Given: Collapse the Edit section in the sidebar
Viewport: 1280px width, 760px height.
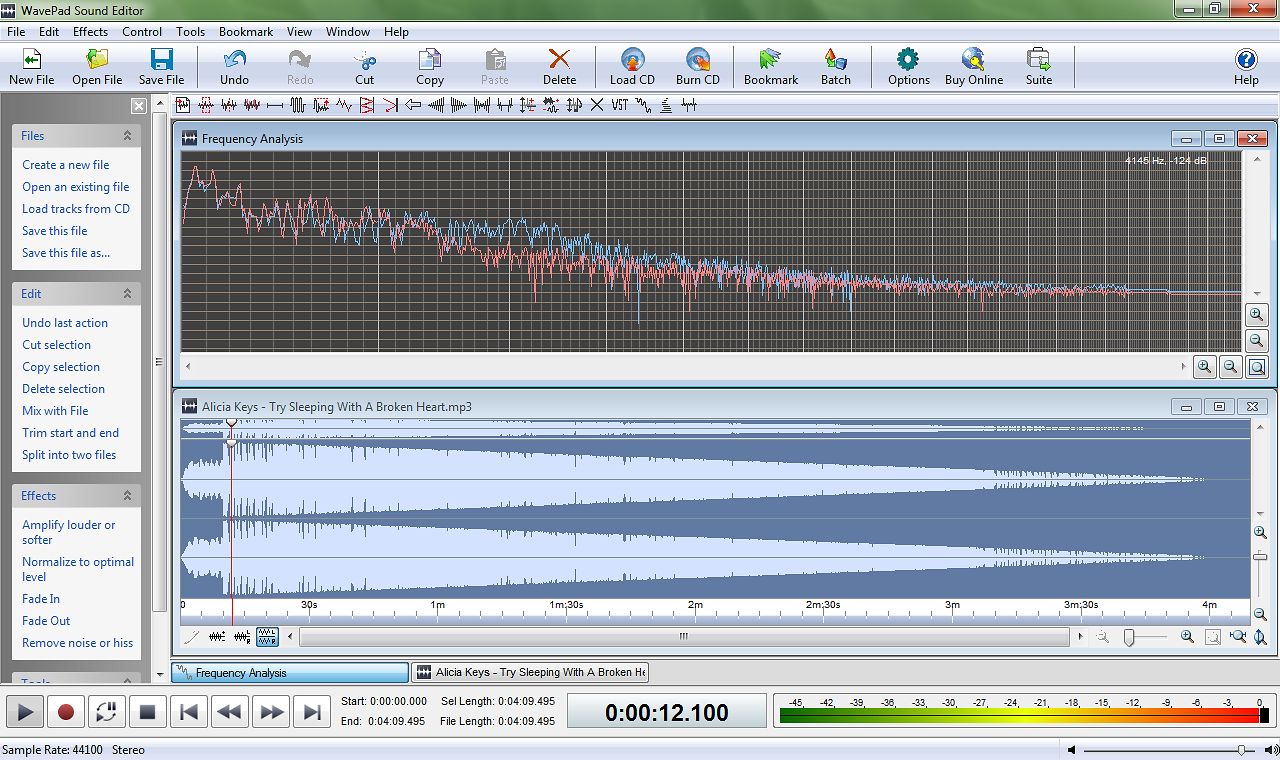Looking at the screenshot, I should coord(128,293).
